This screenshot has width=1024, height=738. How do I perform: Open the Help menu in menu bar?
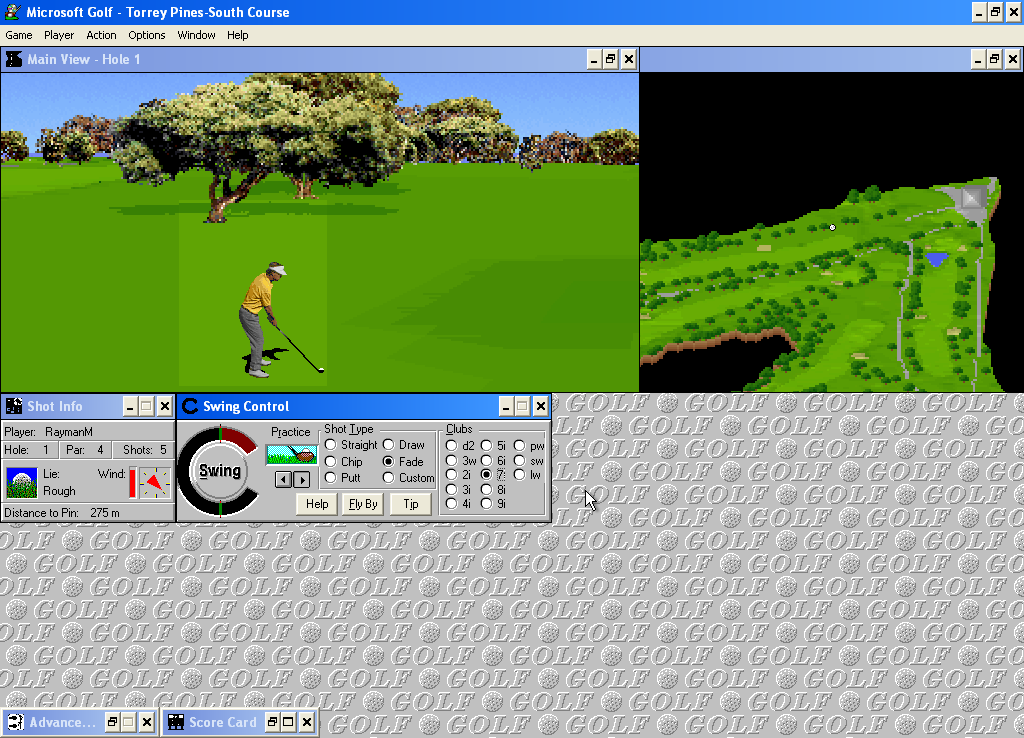(x=238, y=35)
